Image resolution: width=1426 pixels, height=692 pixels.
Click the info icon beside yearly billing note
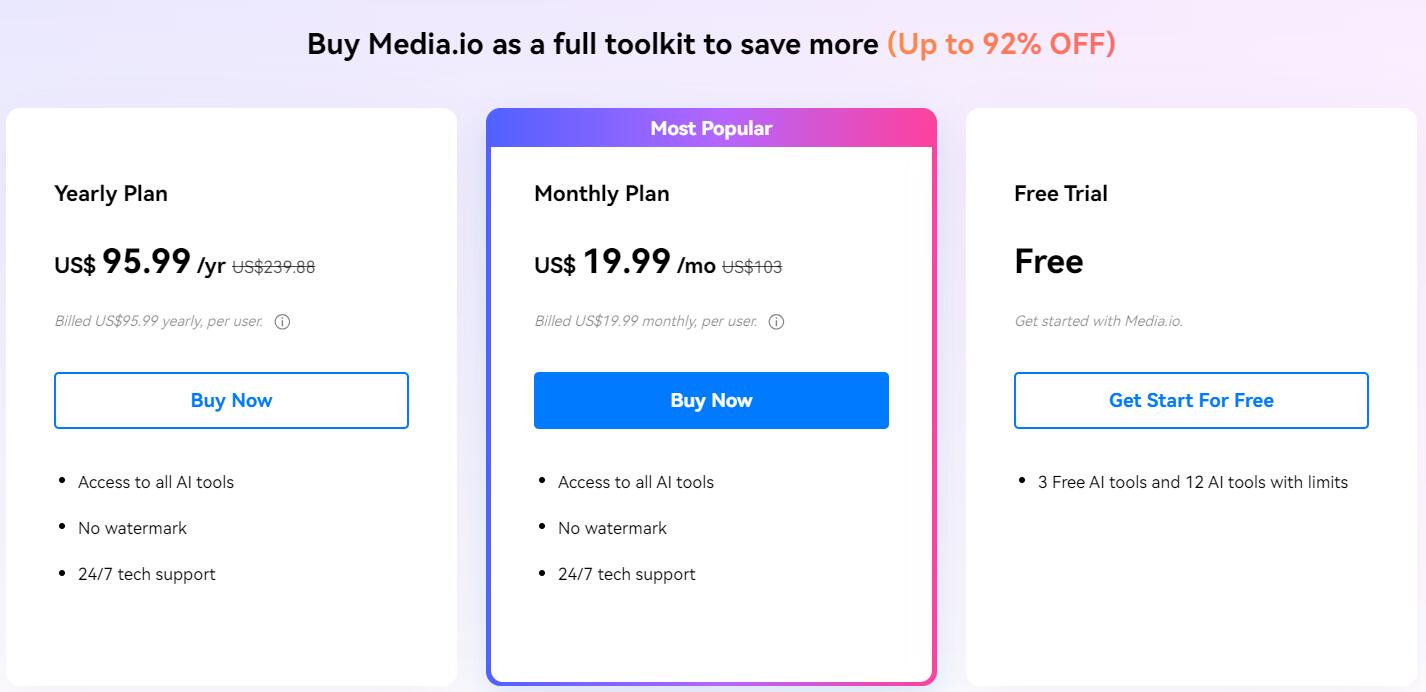(x=282, y=322)
